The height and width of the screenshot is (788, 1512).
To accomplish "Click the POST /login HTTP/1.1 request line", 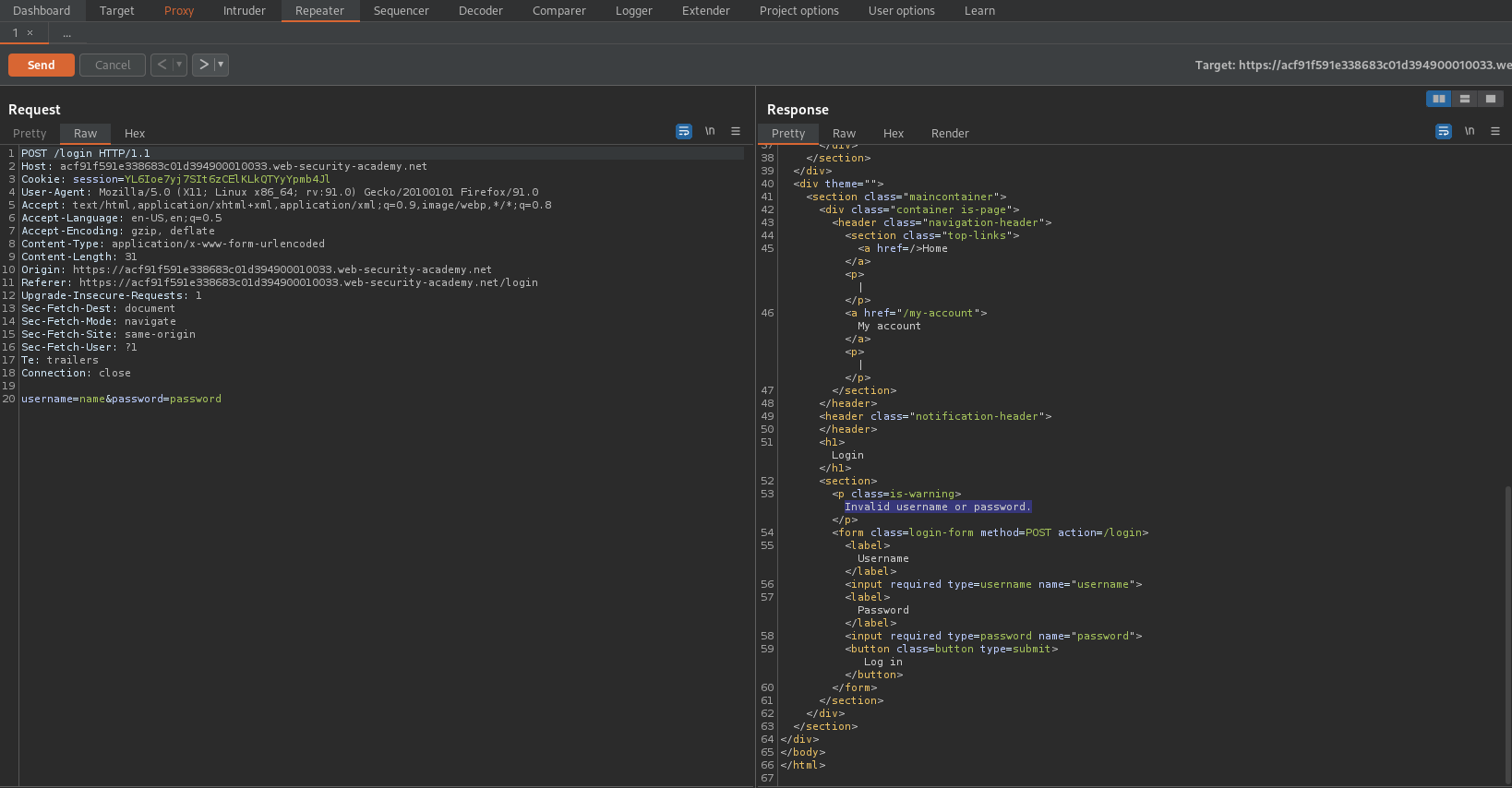I will (x=86, y=153).
